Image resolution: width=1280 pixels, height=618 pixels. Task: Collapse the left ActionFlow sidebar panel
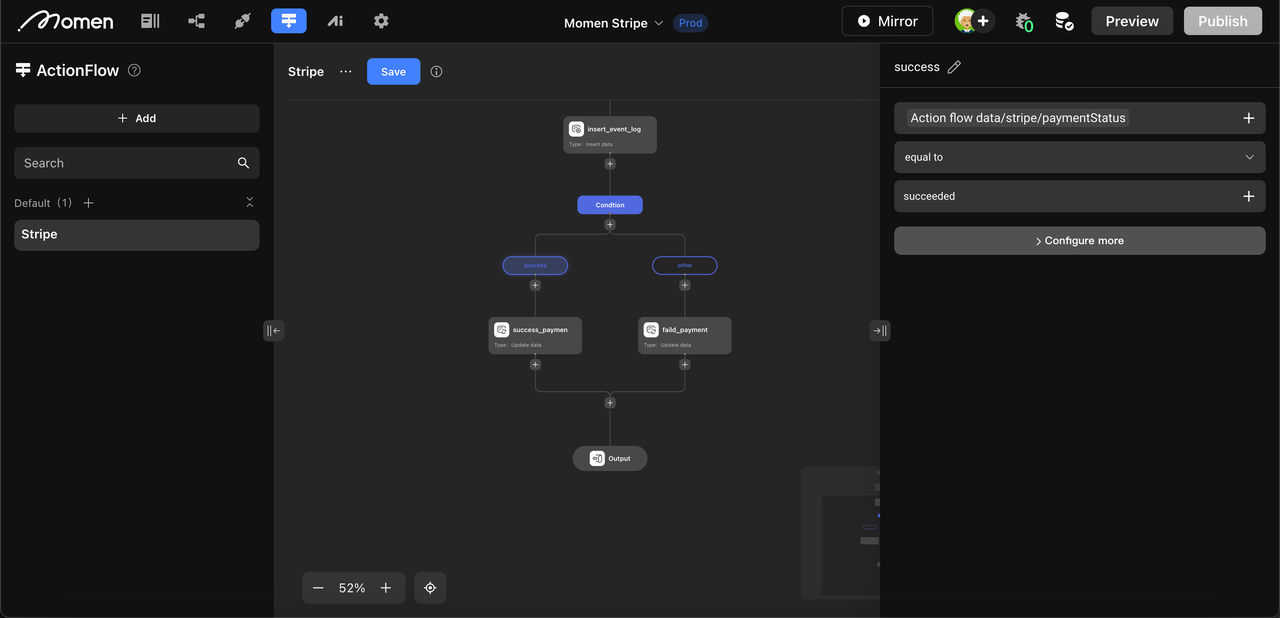273,330
